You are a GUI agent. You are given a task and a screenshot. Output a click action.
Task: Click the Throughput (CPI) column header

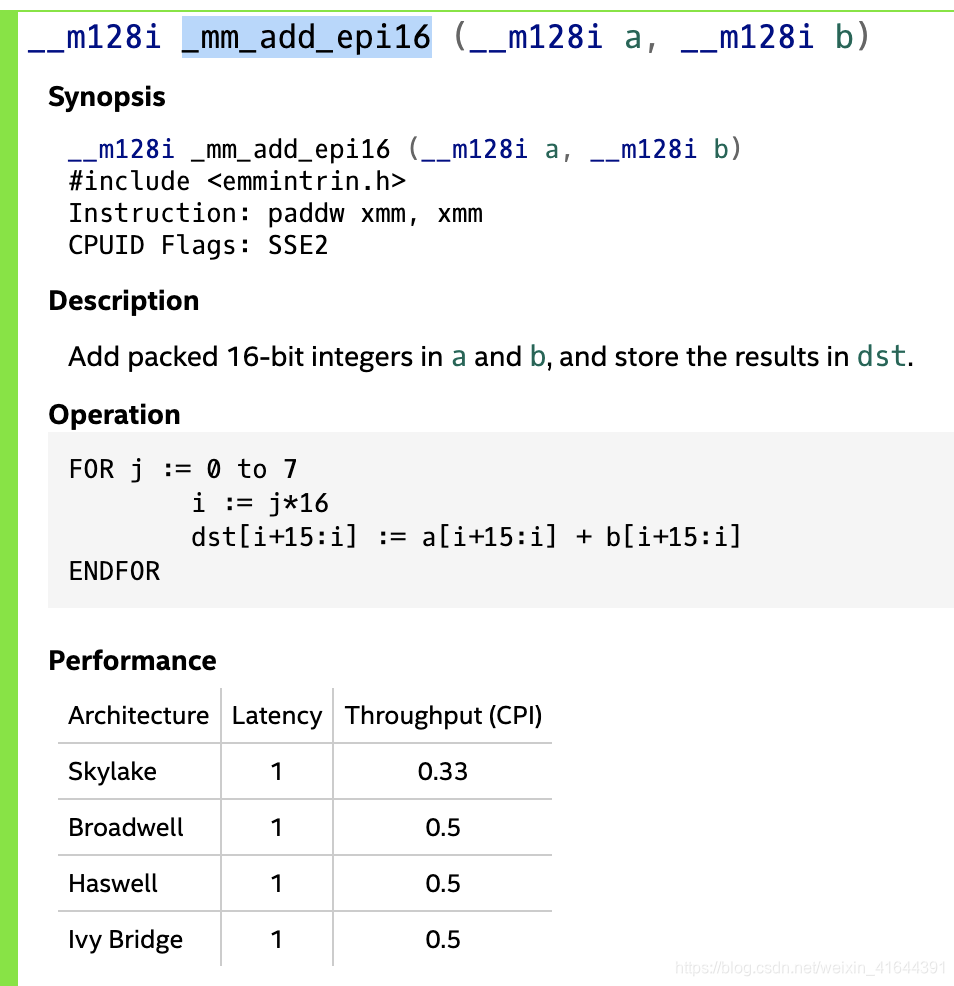(x=443, y=716)
